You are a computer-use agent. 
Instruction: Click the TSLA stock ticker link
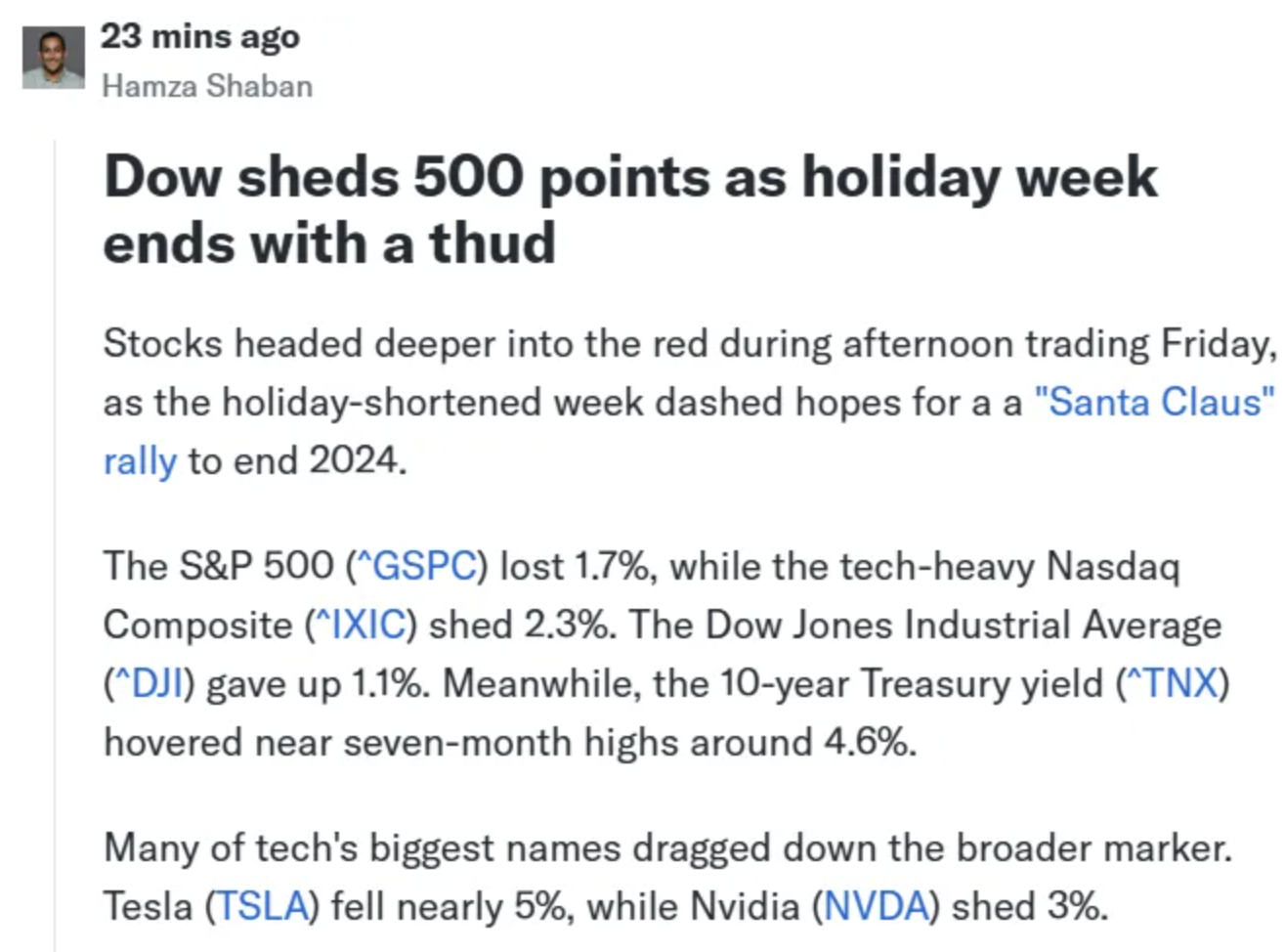[261, 906]
